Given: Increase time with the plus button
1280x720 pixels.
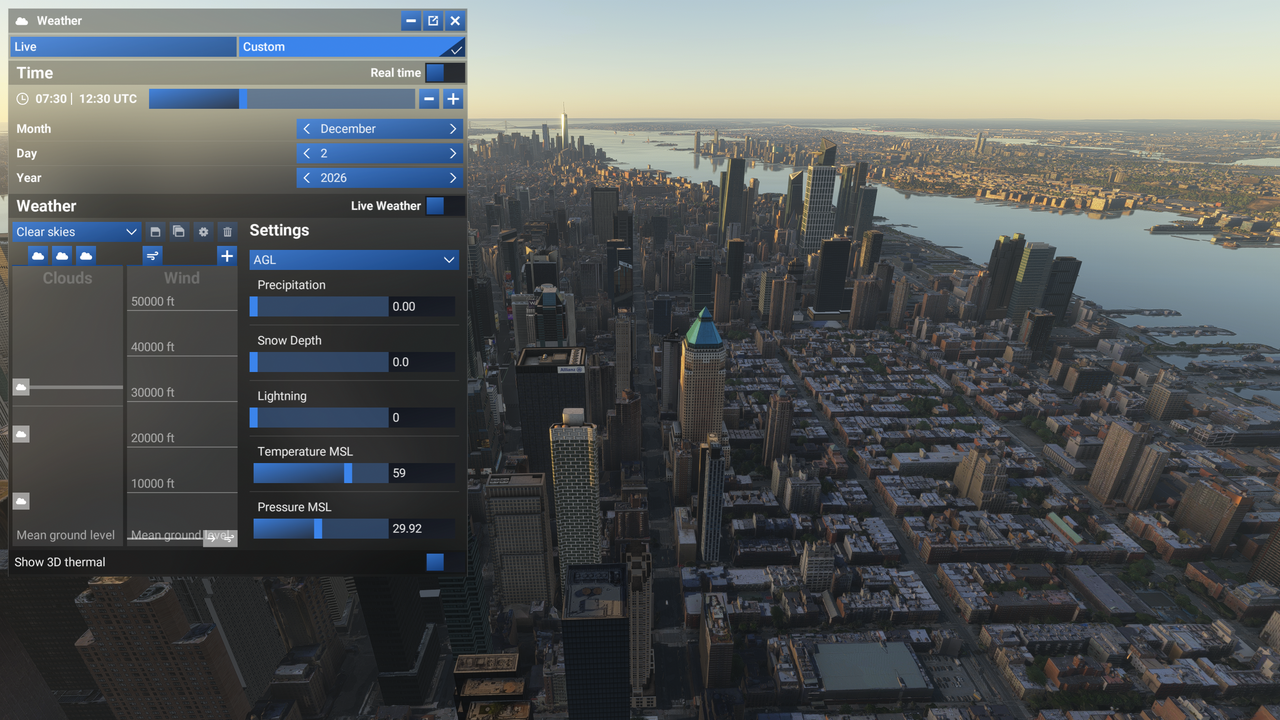Looking at the screenshot, I should [x=453, y=99].
